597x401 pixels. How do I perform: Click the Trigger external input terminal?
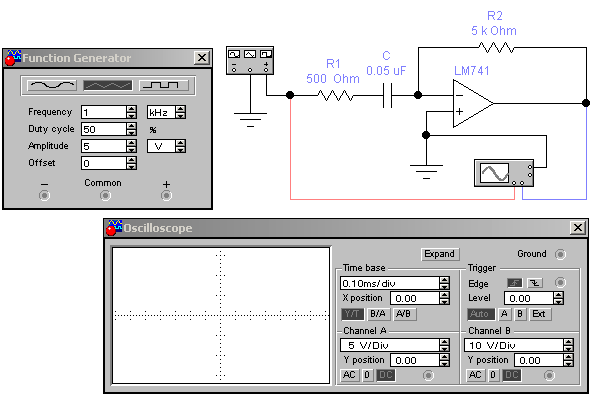(x=560, y=283)
